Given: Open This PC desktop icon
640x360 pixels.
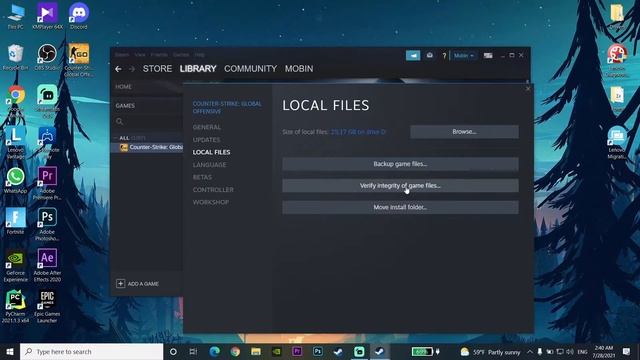Looking at the screenshot, I should tap(16, 16).
